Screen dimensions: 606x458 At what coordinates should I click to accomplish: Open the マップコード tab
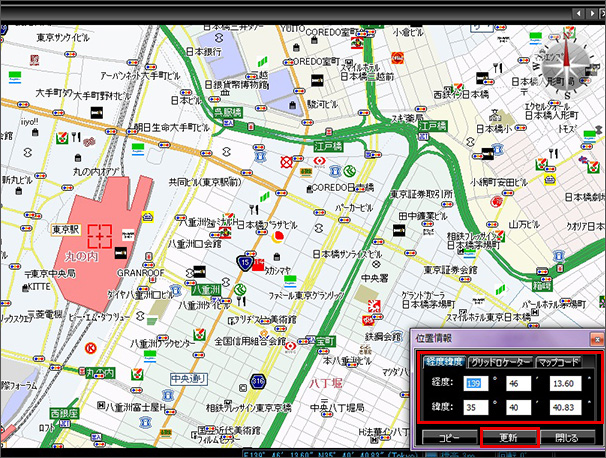pyautogui.click(x=559, y=362)
